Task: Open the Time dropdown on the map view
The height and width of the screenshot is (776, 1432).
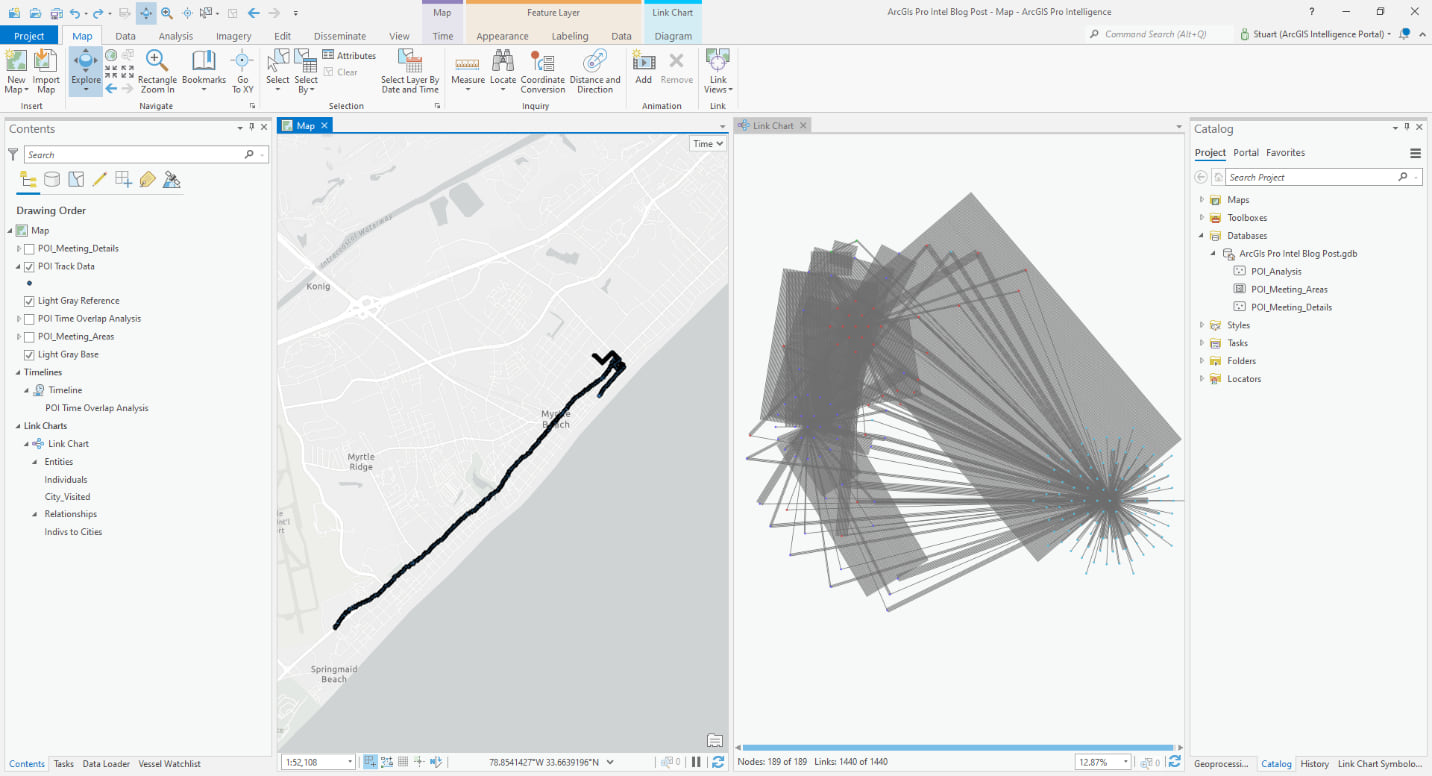Action: pyautogui.click(x=707, y=143)
